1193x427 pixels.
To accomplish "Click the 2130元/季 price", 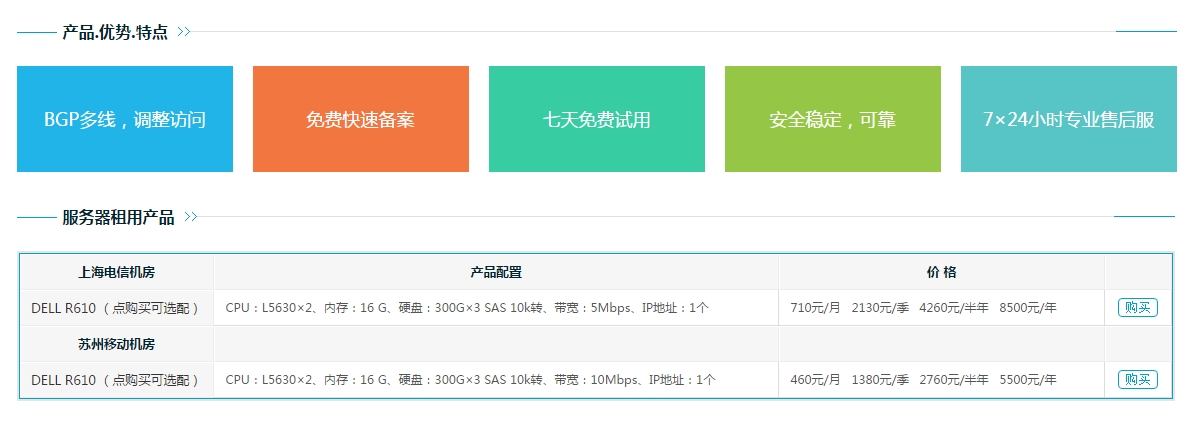I will [x=880, y=308].
